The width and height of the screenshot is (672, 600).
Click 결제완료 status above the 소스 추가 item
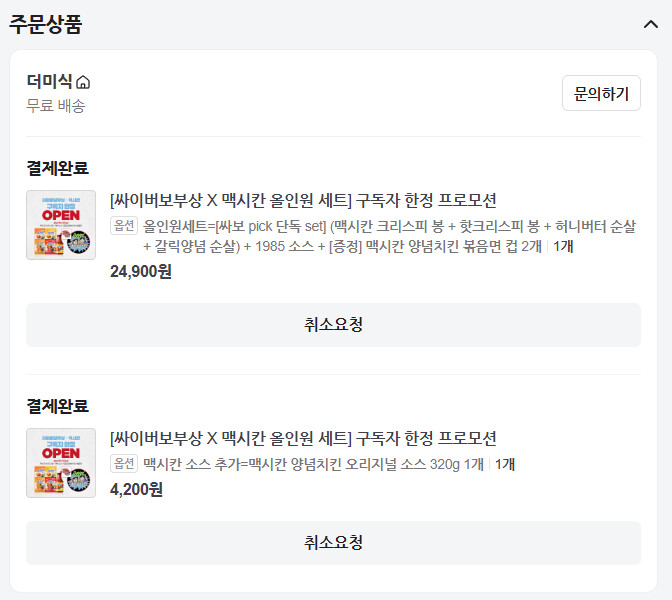pos(57,406)
